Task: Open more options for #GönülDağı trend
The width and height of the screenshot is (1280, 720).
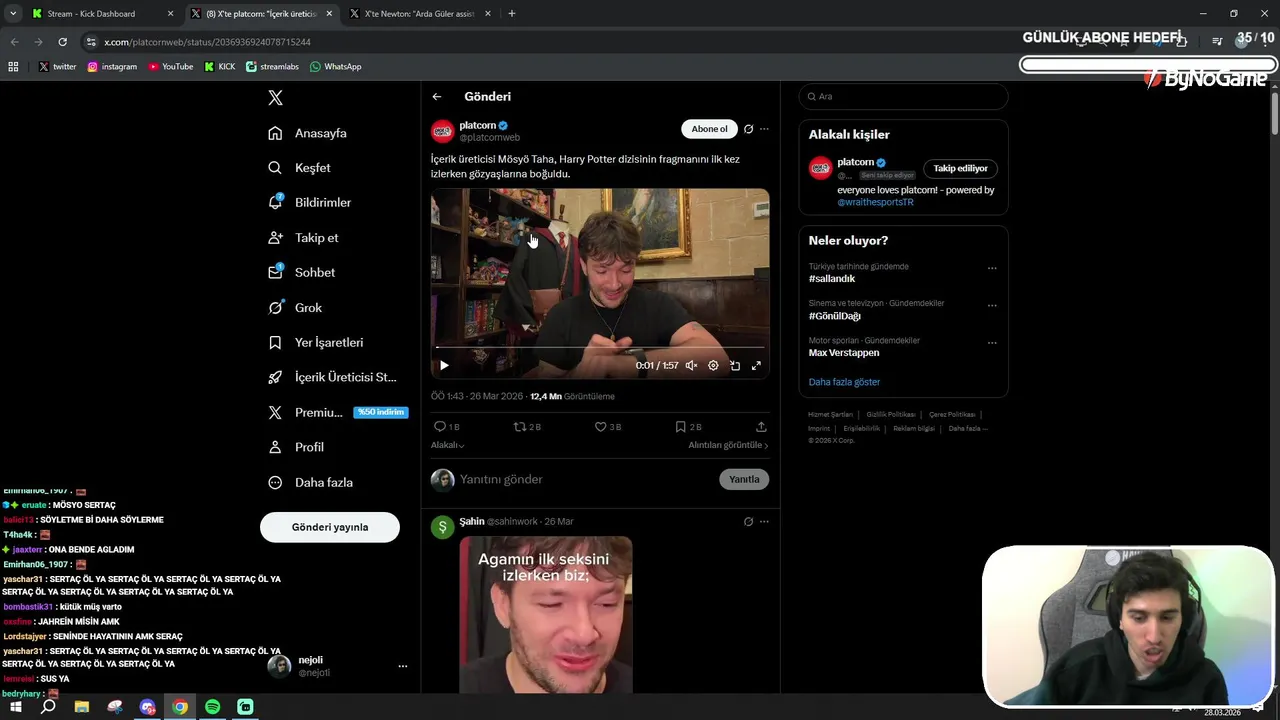Action: [x=992, y=305]
